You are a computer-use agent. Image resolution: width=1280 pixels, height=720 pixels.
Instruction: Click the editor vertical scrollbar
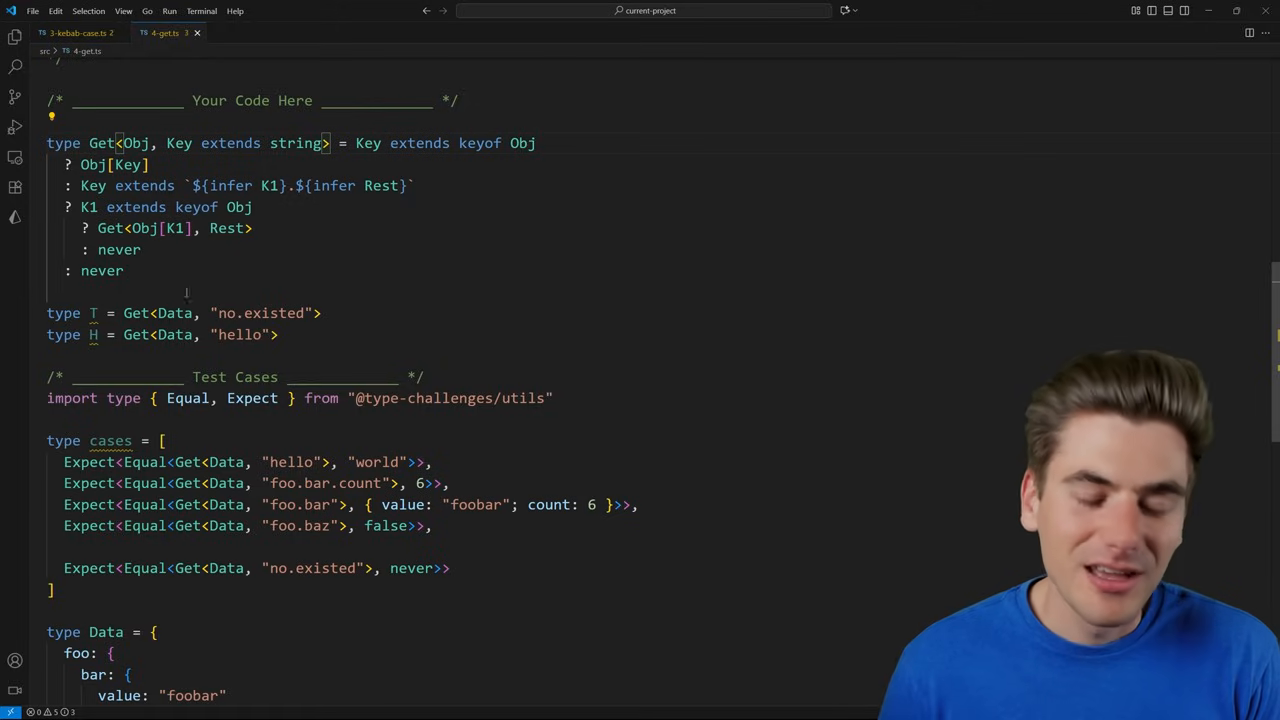pos(1275,350)
